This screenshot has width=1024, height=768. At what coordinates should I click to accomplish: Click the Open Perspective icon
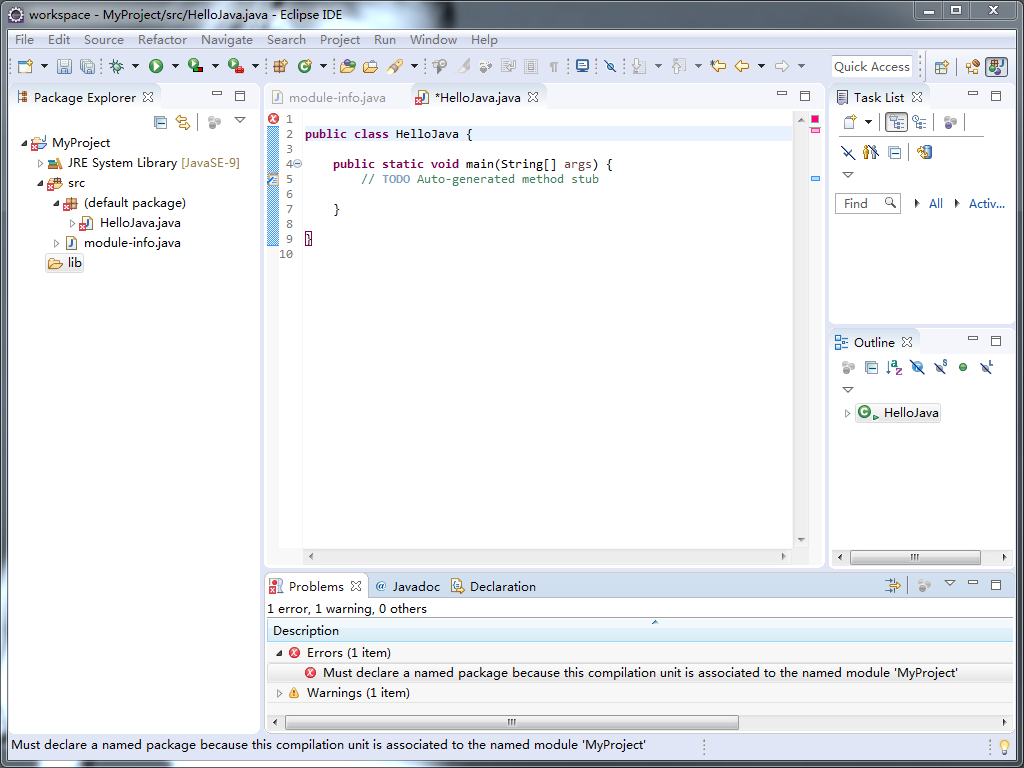pyautogui.click(x=941, y=67)
